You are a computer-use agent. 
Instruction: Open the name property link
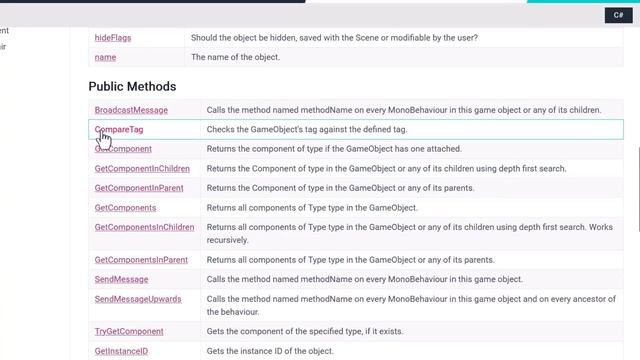tap(105, 57)
